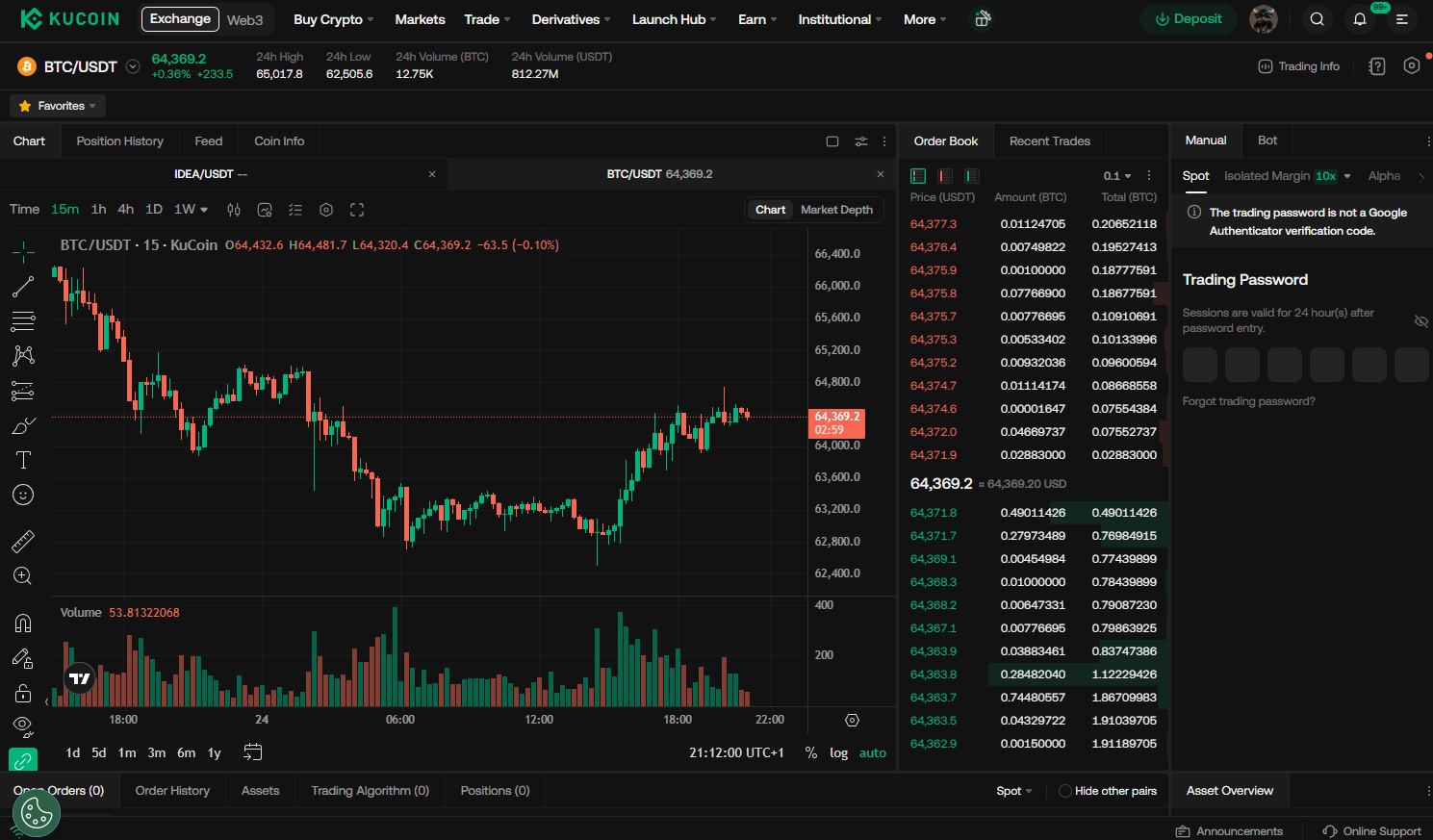Enter fullscreen chart mode
Image resolution: width=1433 pixels, height=840 pixels.
[x=357, y=210]
